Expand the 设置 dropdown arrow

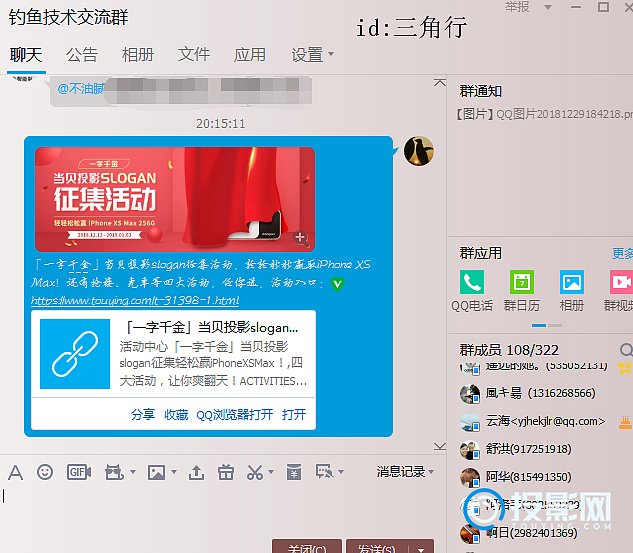(x=331, y=54)
